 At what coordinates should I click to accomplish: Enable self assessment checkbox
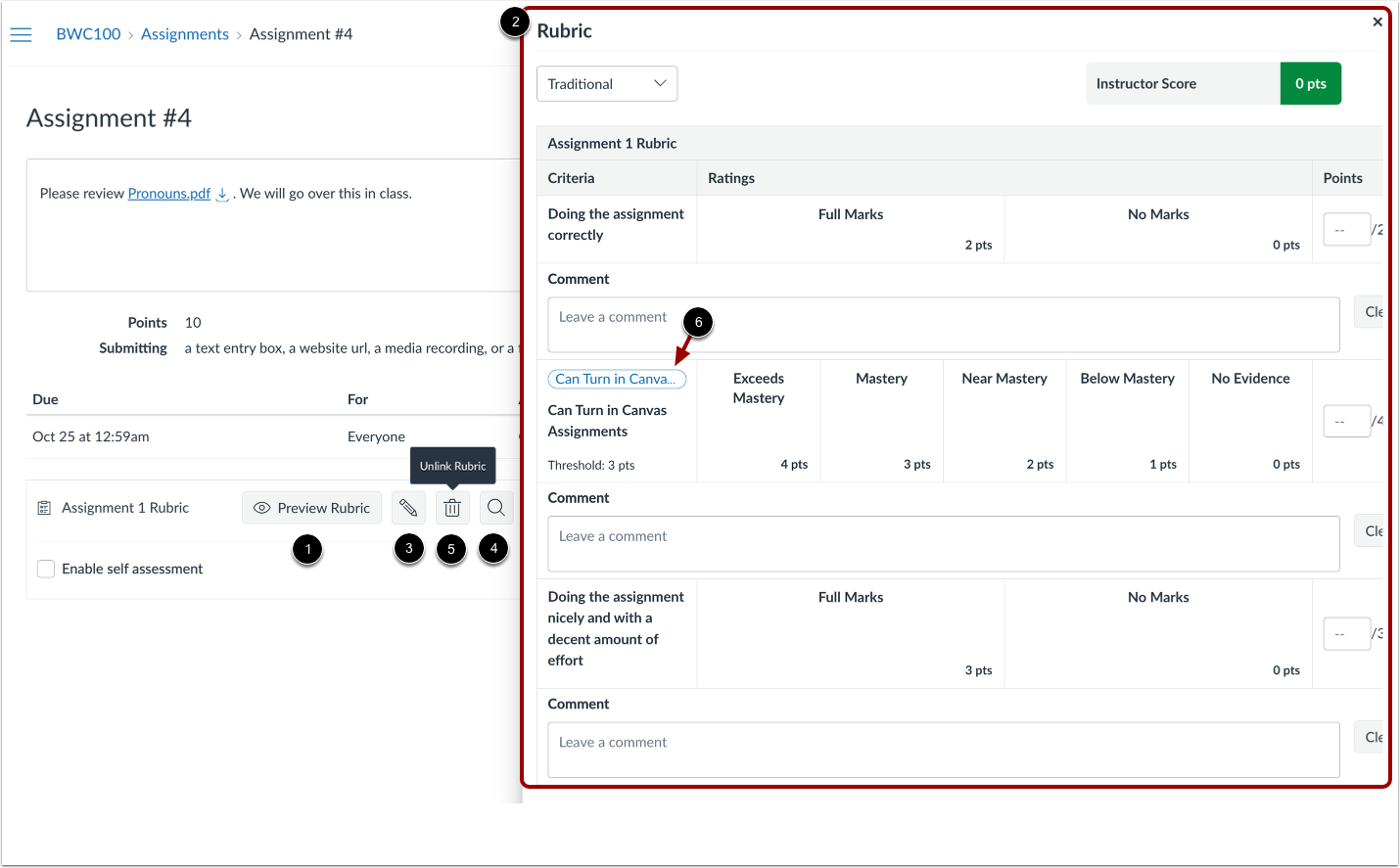pyautogui.click(x=46, y=569)
